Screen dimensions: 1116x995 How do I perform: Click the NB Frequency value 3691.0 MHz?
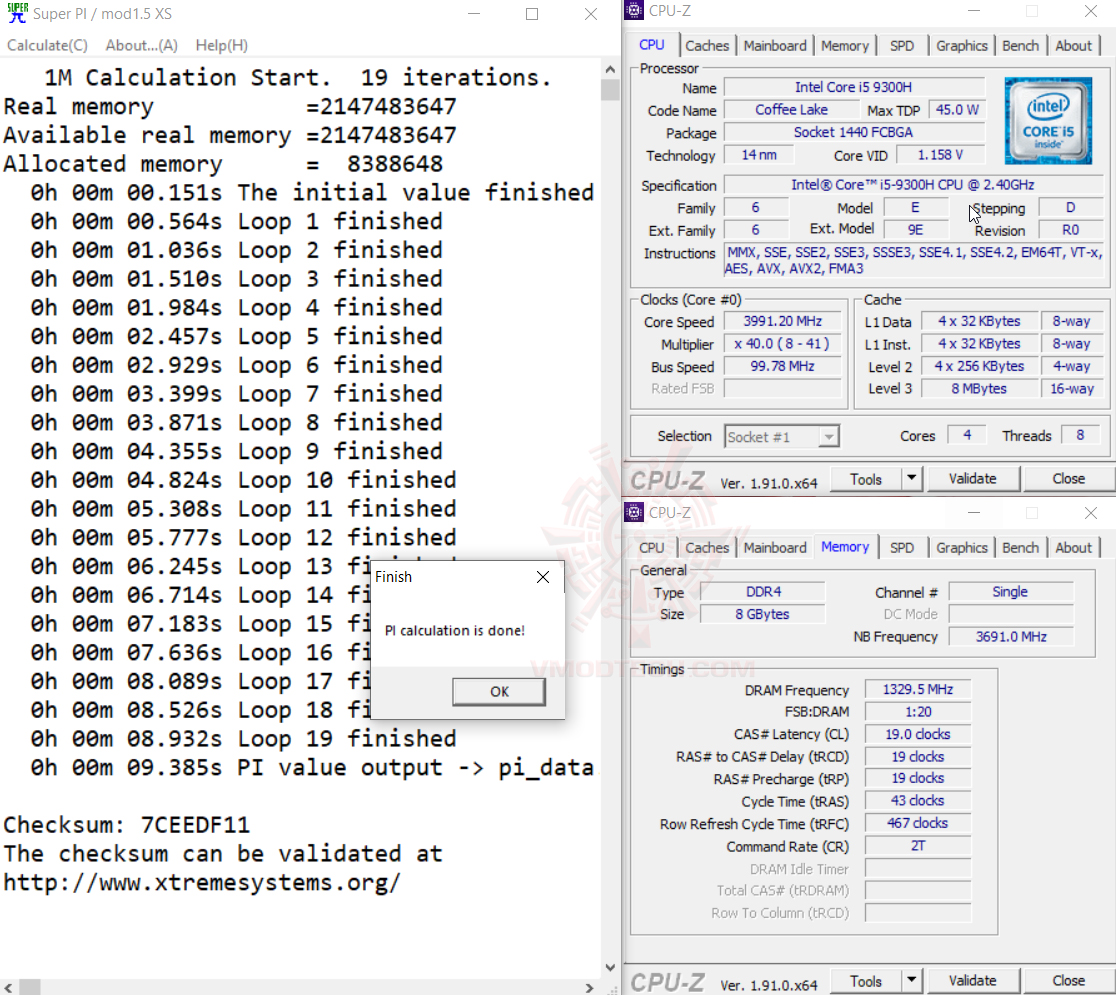1011,637
